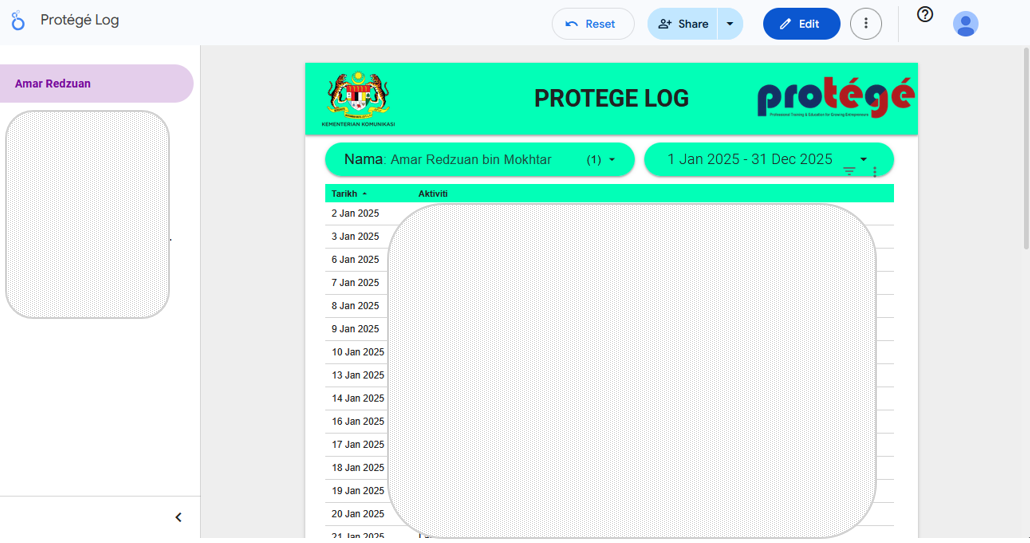Open the Share options dropdown arrow

(730, 24)
